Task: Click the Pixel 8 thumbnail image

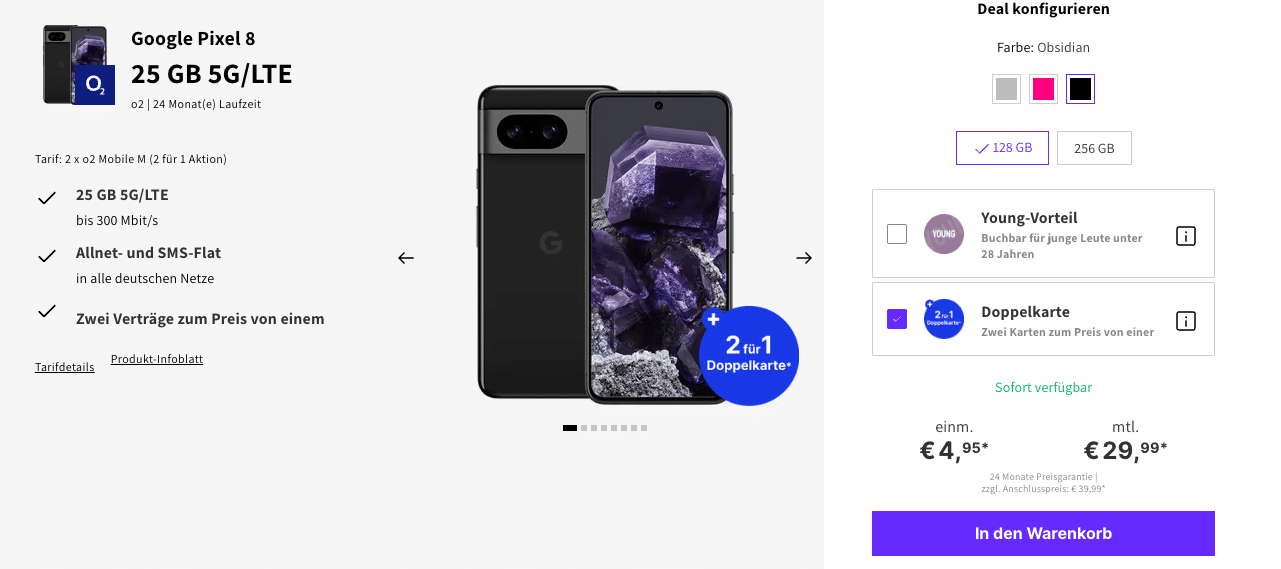Action: (x=75, y=64)
